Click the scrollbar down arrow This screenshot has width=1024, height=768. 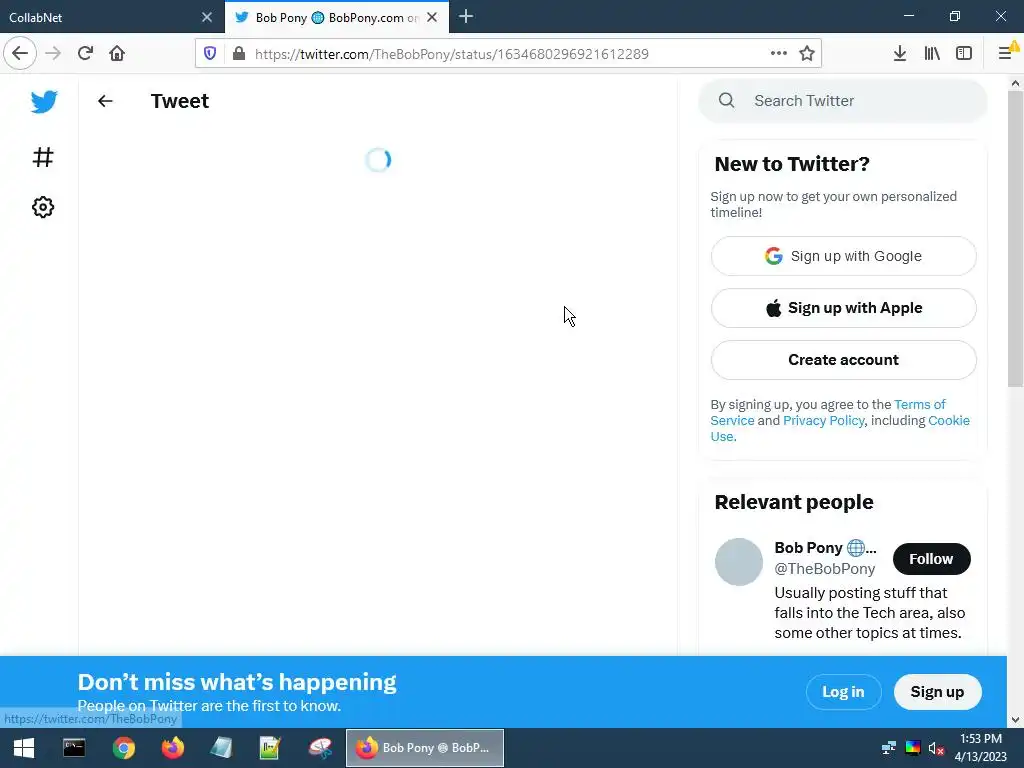click(1015, 720)
